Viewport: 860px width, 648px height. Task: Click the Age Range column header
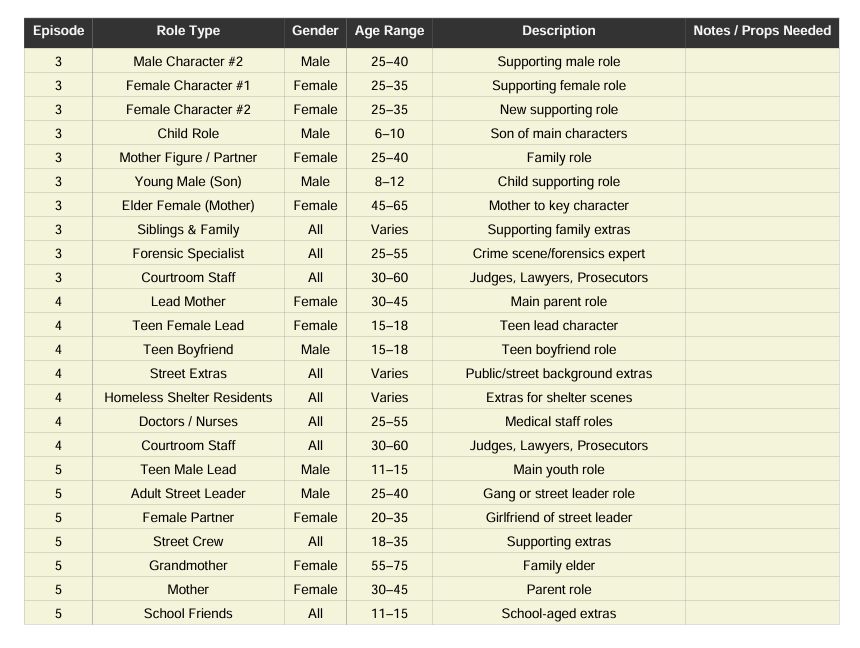click(389, 31)
